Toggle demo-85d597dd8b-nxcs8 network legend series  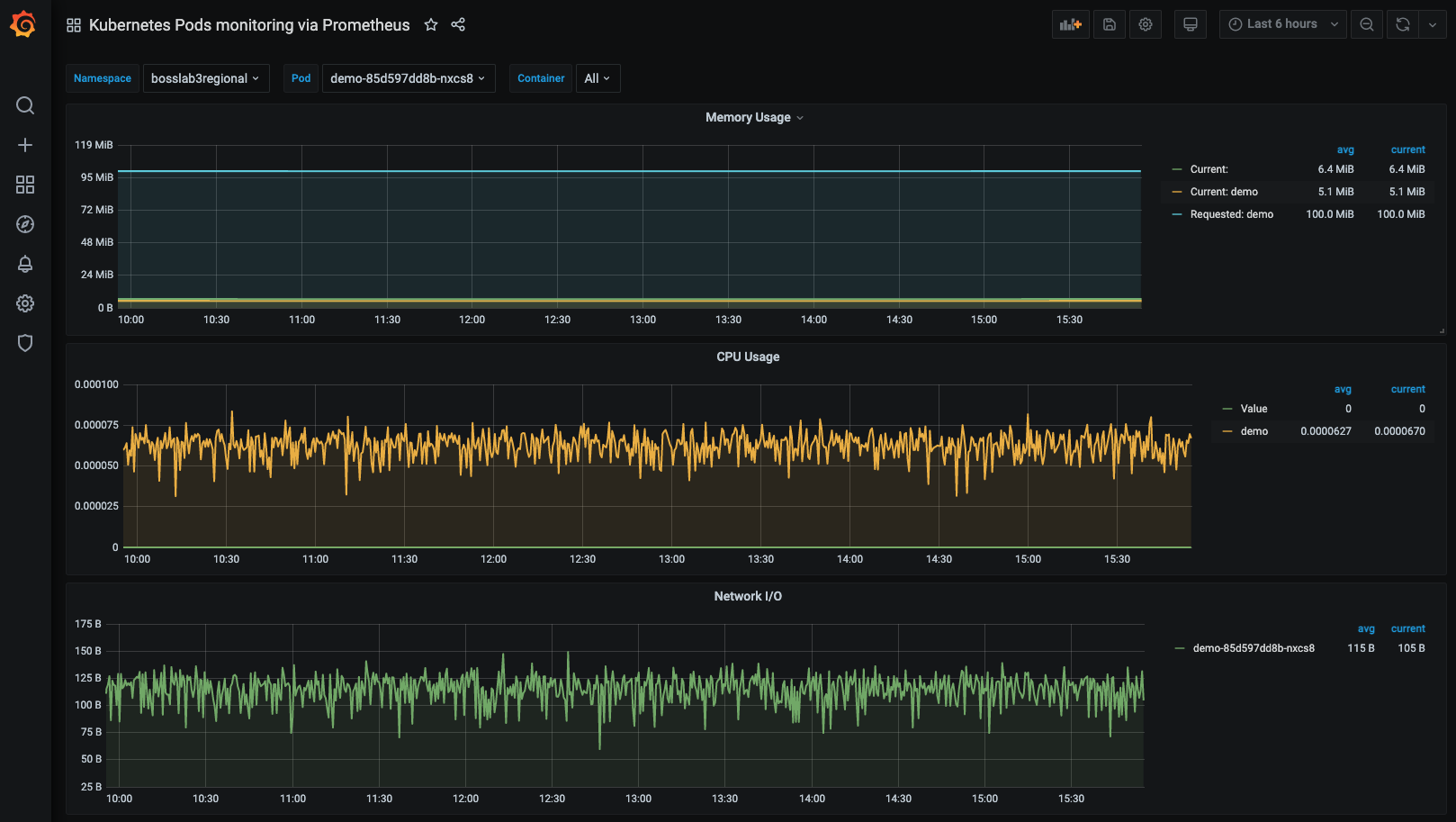click(x=1253, y=648)
